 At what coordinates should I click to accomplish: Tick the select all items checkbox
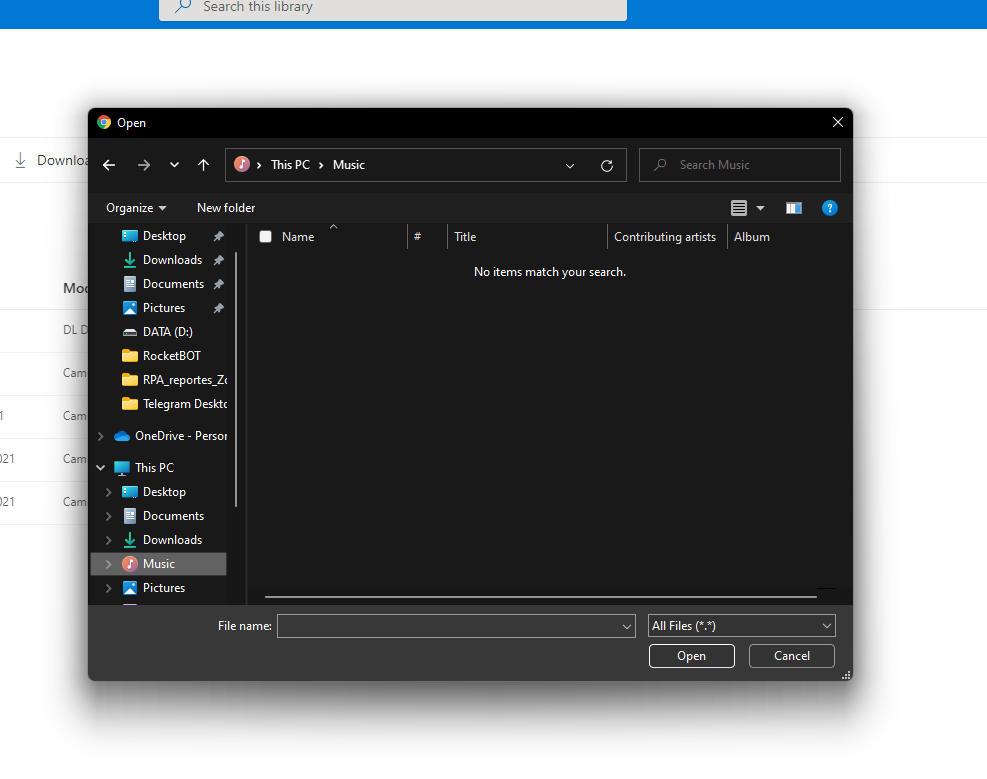(x=266, y=237)
